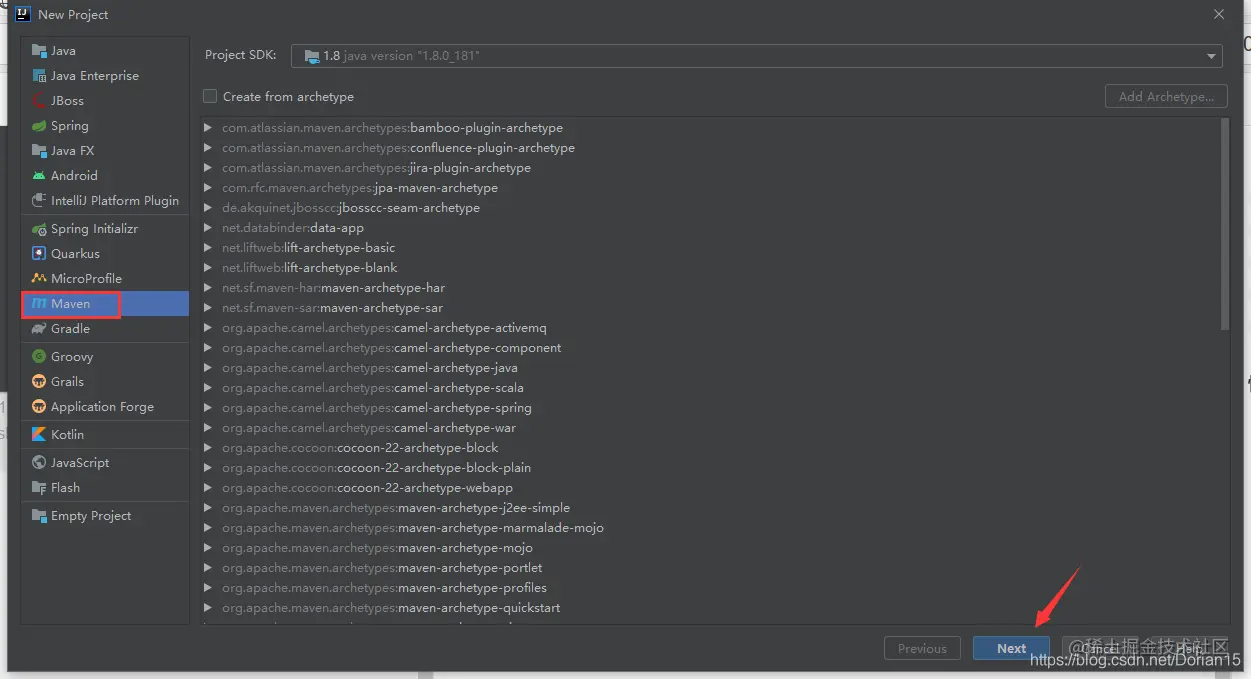This screenshot has height=679, width=1251.
Task: Click the archetype list vertical scrollbar
Action: coord(1225,224)
